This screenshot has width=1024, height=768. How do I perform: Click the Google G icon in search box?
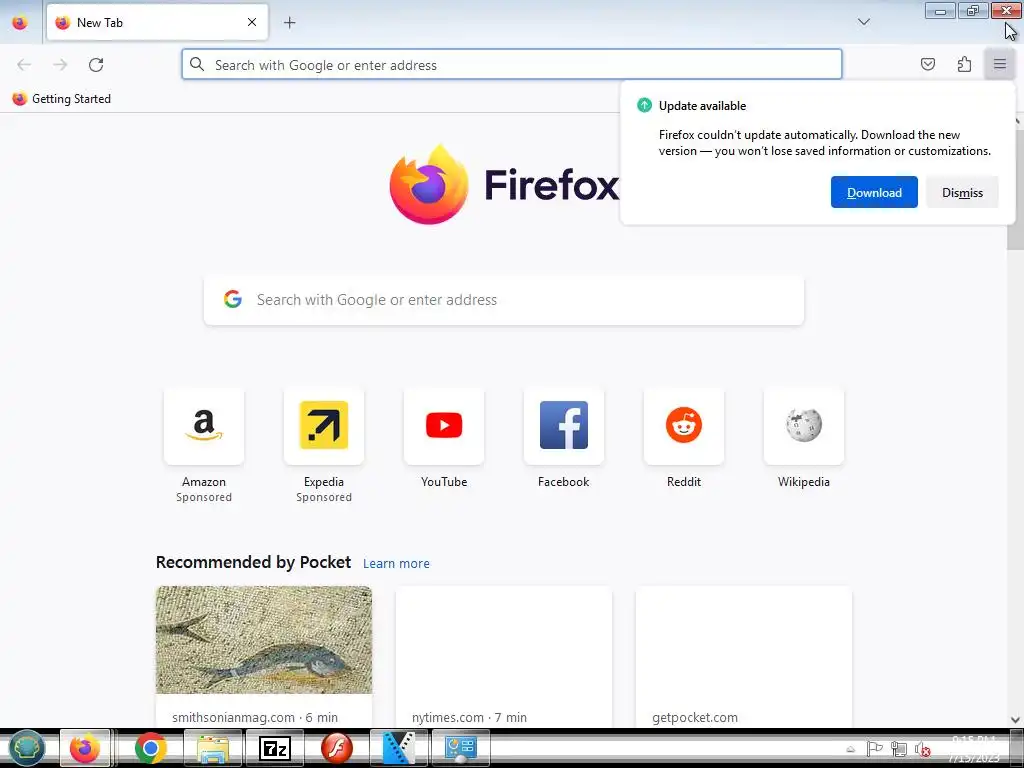(x=233, y=299)
